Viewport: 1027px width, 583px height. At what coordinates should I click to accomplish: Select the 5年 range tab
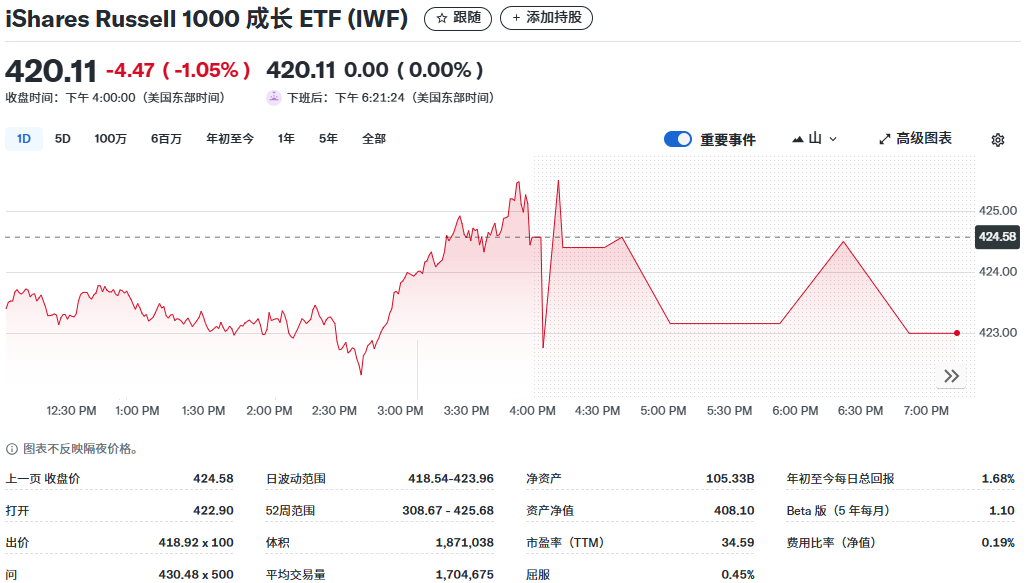[328, 139]
